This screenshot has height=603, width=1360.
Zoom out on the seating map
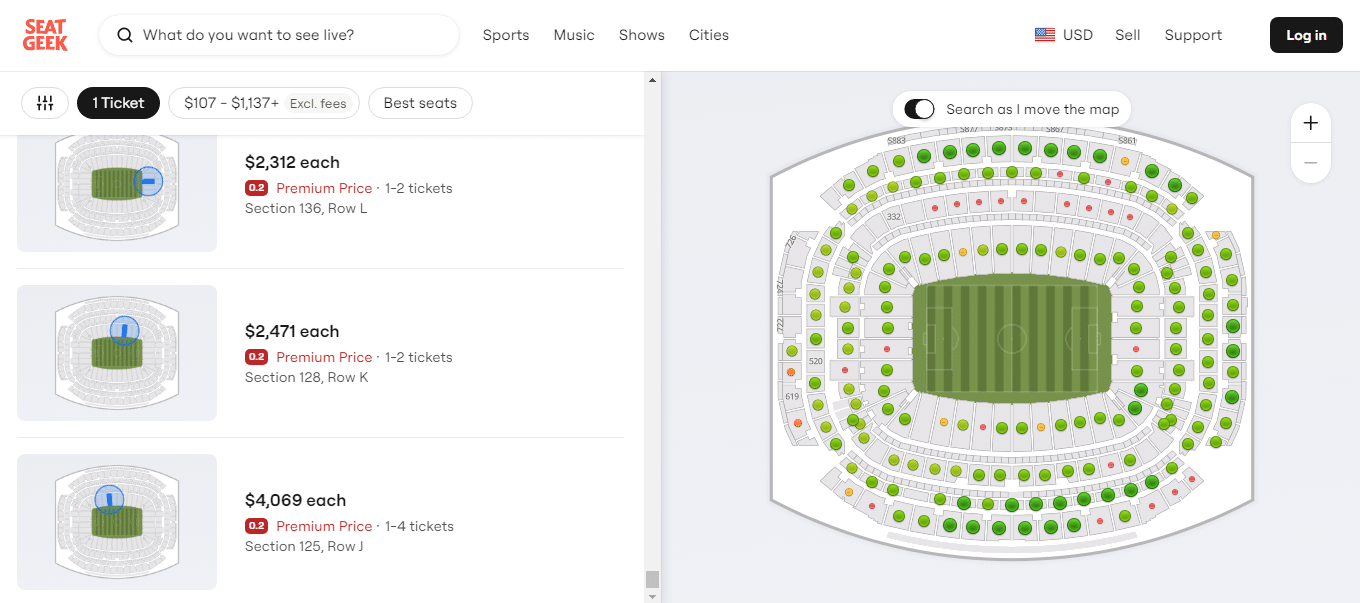coord(1311,162)
